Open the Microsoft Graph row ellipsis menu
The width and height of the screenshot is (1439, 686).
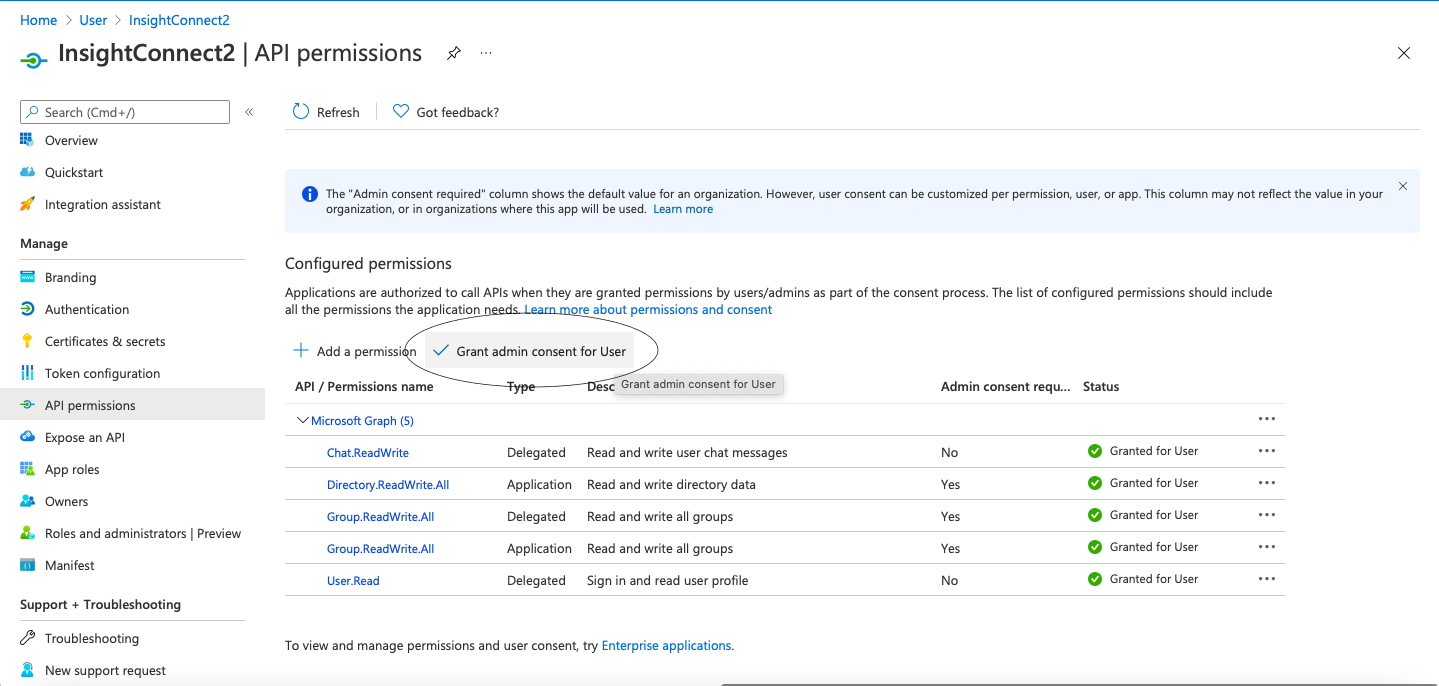tap(1266, 419)
